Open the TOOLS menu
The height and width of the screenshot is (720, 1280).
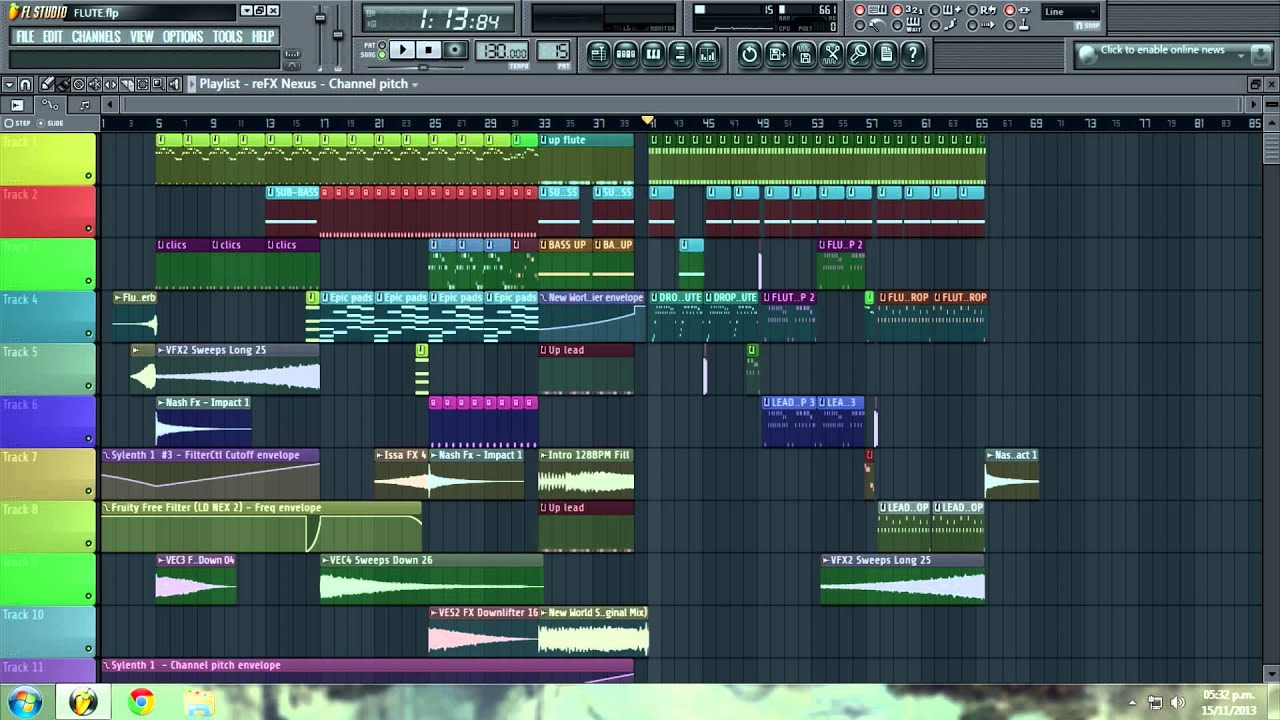point(227,37)
